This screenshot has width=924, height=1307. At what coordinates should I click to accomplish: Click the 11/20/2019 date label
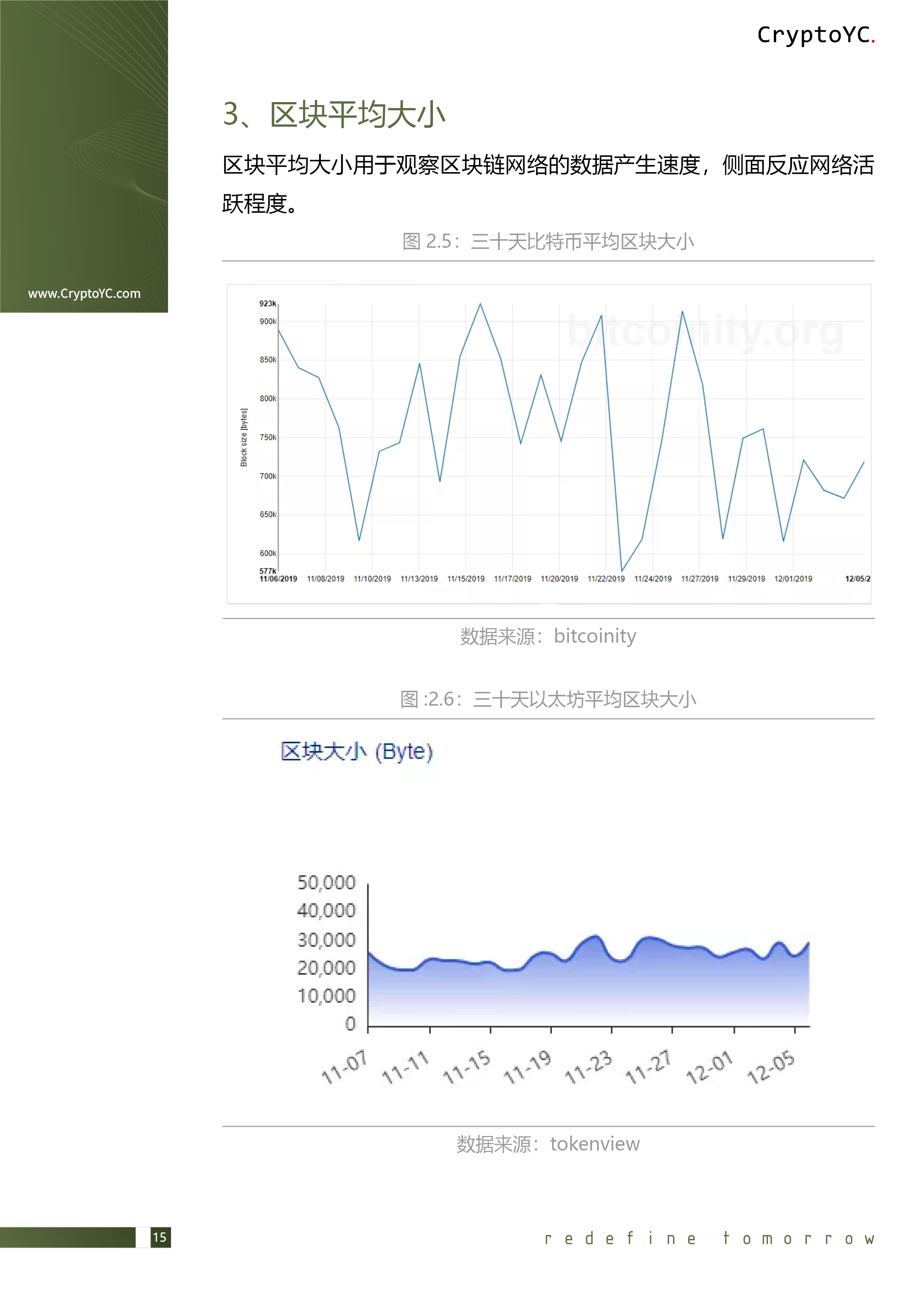pos(559,579)
